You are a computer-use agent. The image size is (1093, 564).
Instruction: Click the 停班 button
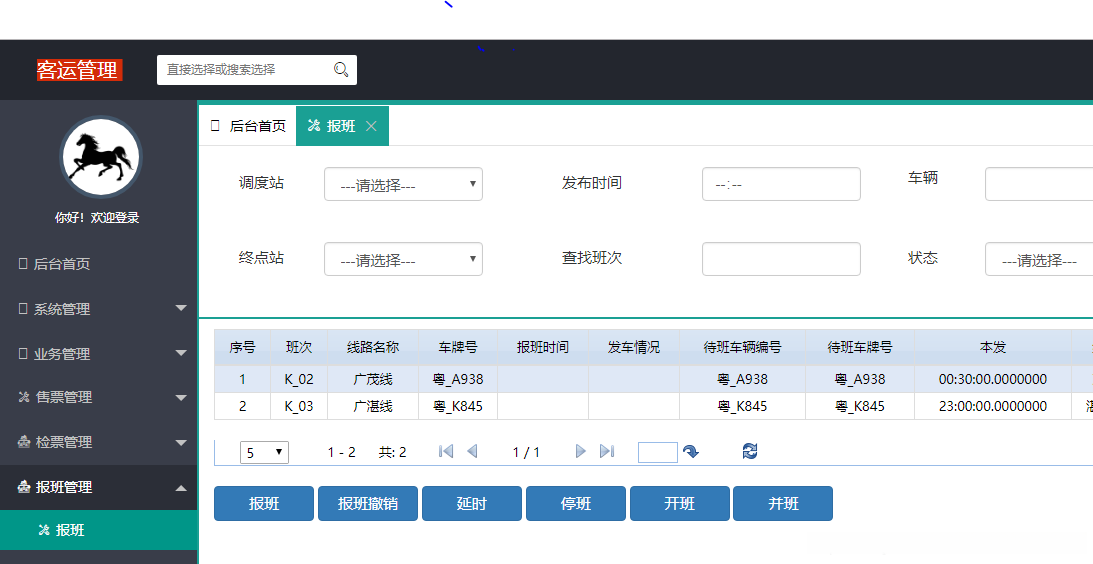(576, 503)
